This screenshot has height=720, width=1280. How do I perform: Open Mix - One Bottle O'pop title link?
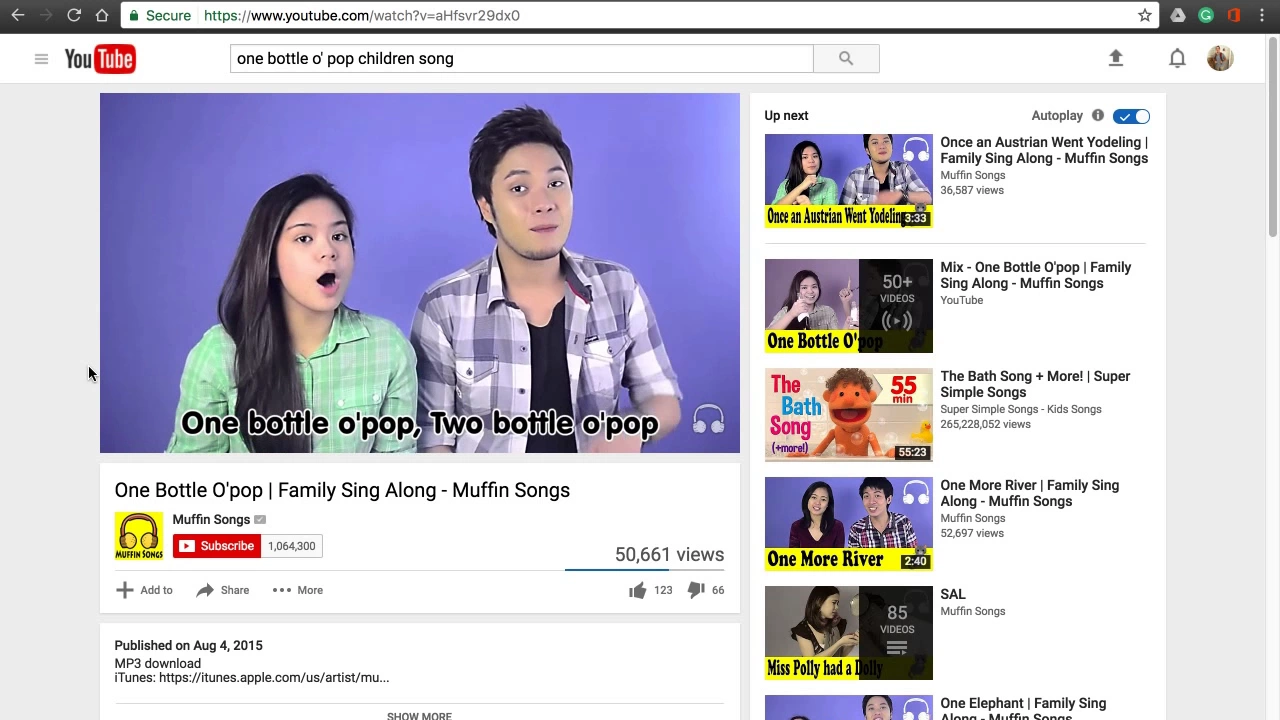coord(1036,275)
